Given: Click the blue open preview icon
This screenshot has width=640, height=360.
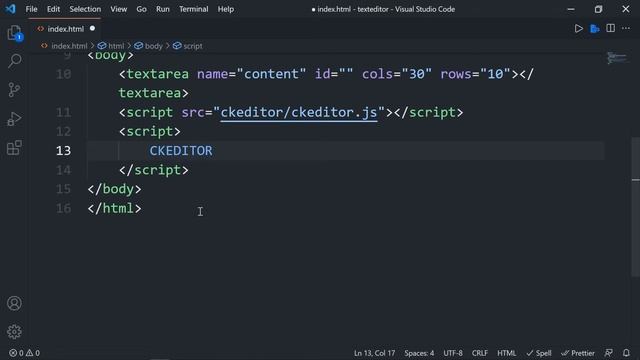Looking at the screenshot, I should [x=595, y=29].
